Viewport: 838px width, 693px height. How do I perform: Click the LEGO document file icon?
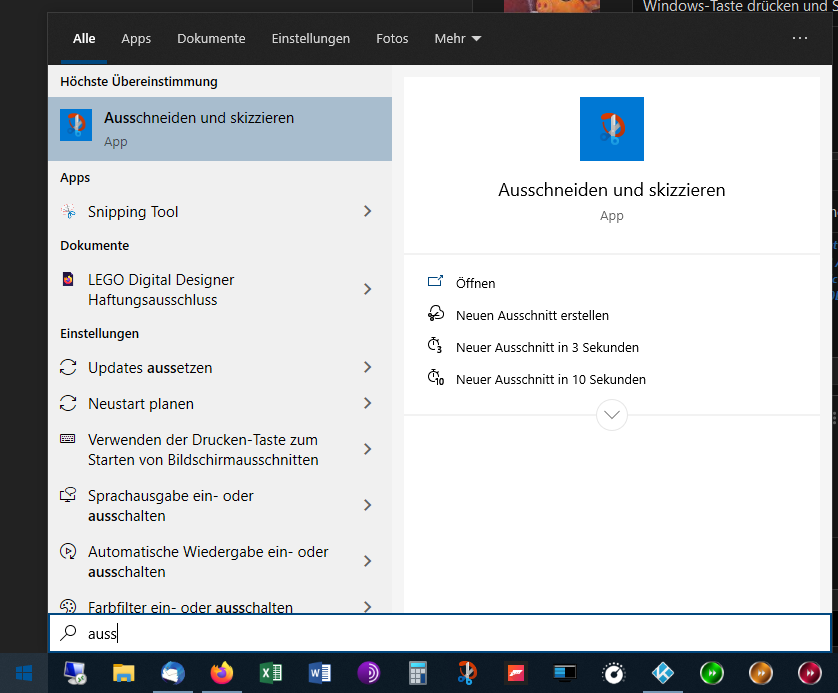coord(68,279)
